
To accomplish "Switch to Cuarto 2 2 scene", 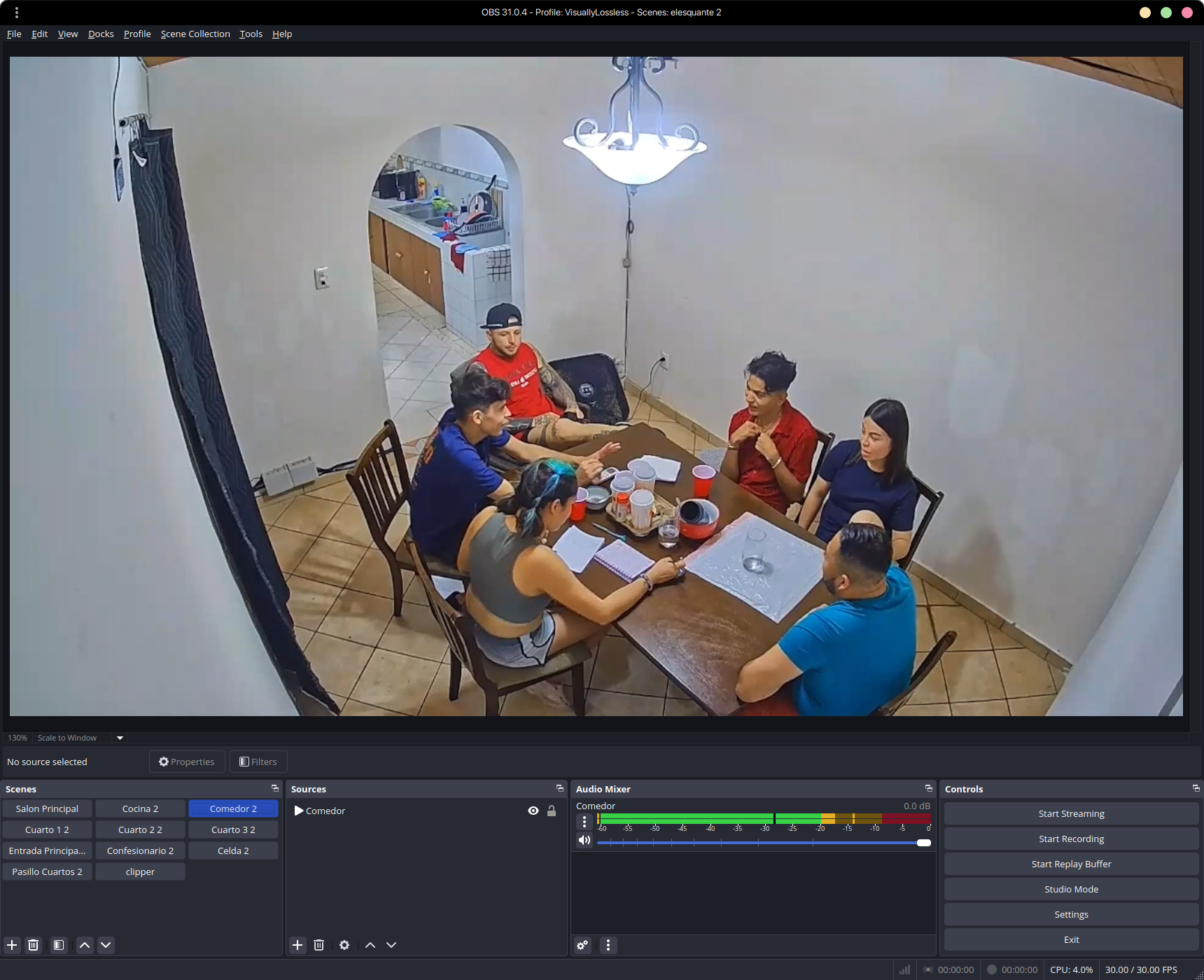I will click(x=140, y=829).
